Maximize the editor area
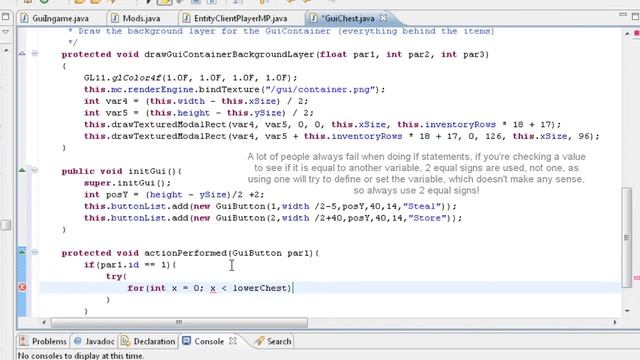 point(635,16)
